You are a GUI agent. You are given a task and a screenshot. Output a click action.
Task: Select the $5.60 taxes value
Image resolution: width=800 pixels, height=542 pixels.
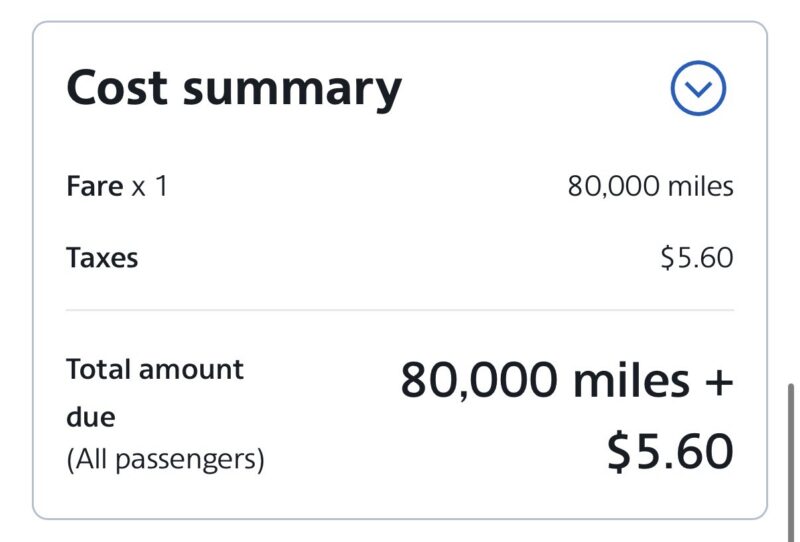(x=696, y=258)
